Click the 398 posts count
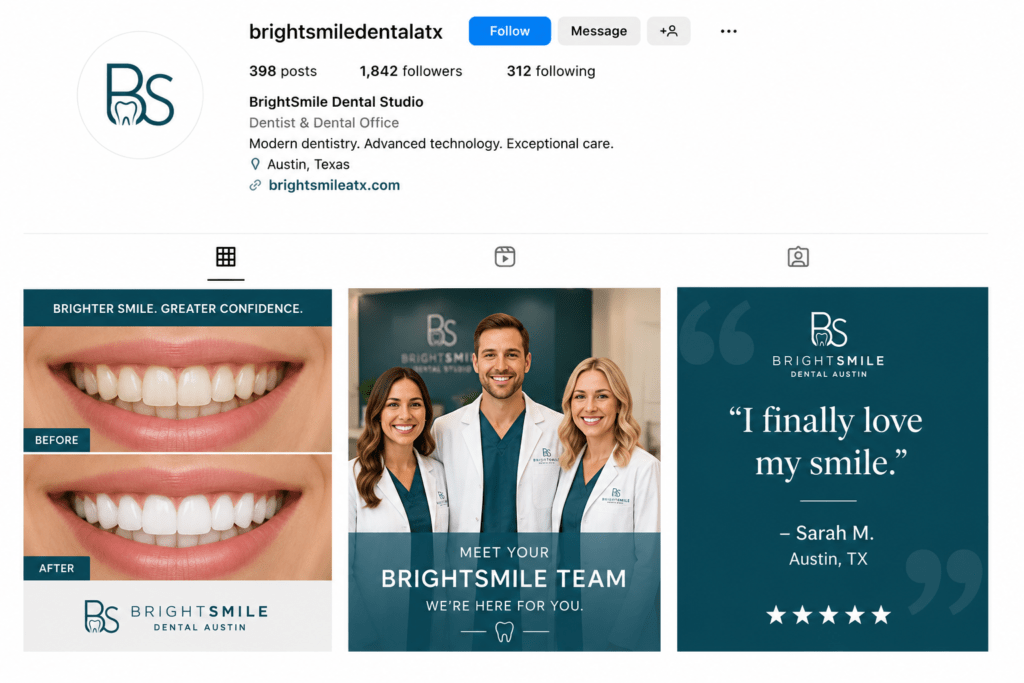 (283, 71)
